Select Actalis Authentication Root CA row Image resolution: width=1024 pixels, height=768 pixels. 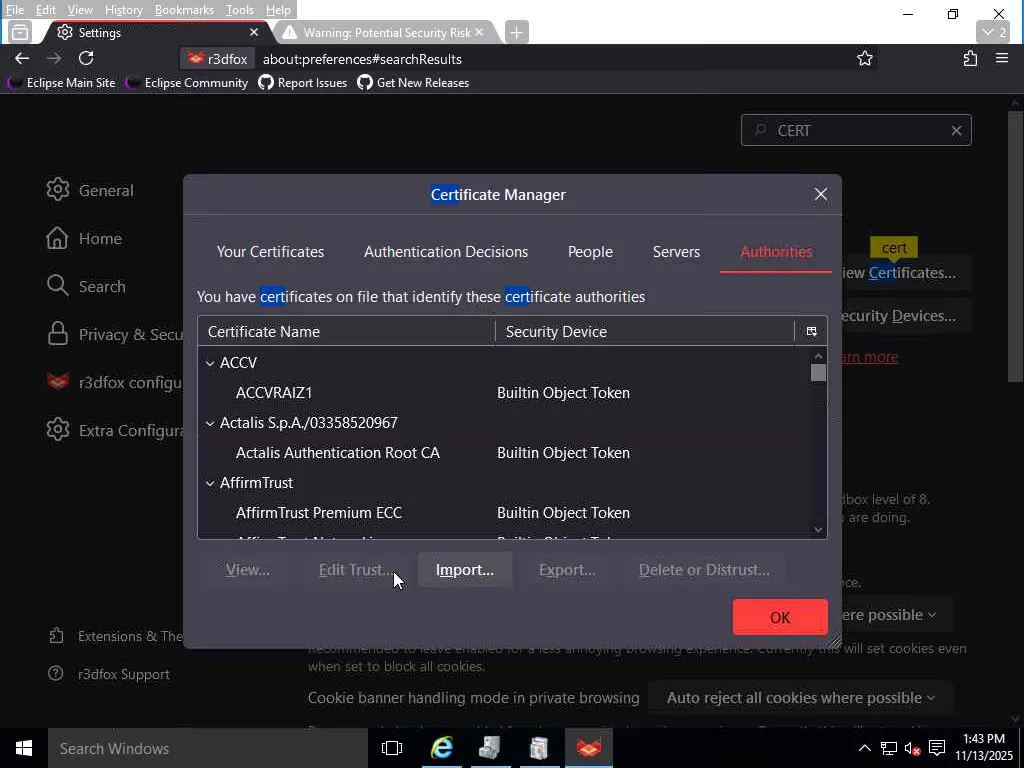click(x=504, y=453)
